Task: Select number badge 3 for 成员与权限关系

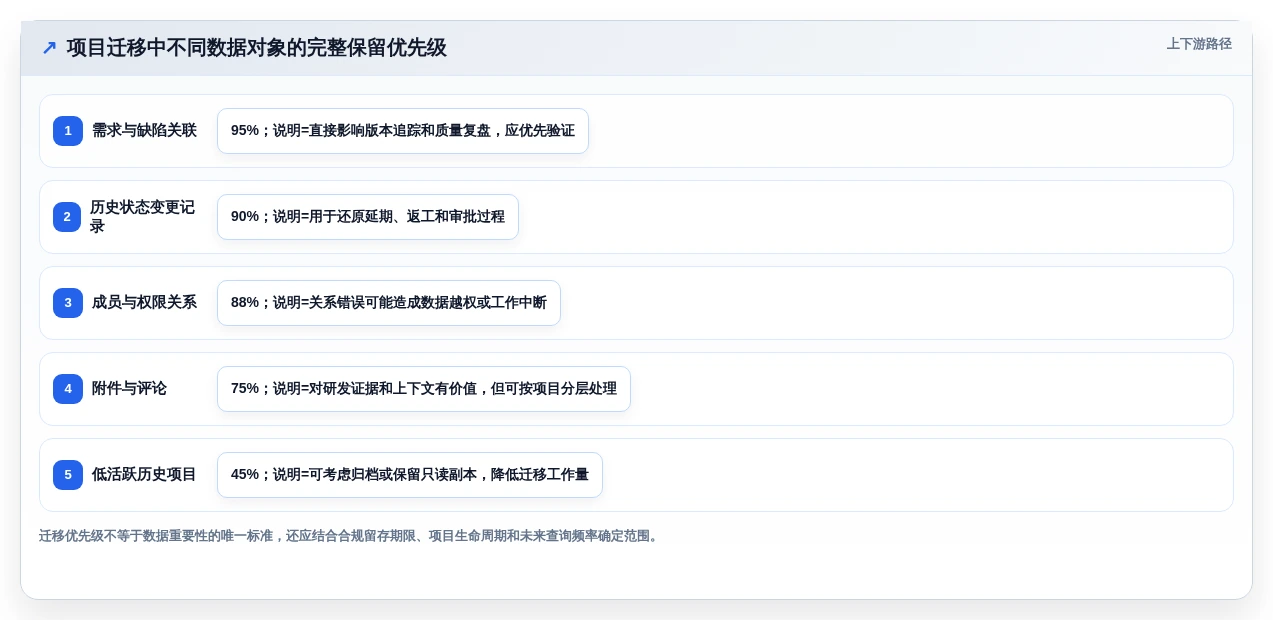Action: [x=68, y=303]
